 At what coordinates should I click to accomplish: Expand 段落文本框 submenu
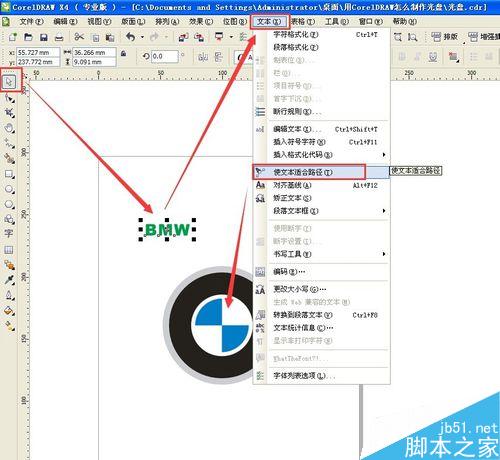click(x=384, y=211)
